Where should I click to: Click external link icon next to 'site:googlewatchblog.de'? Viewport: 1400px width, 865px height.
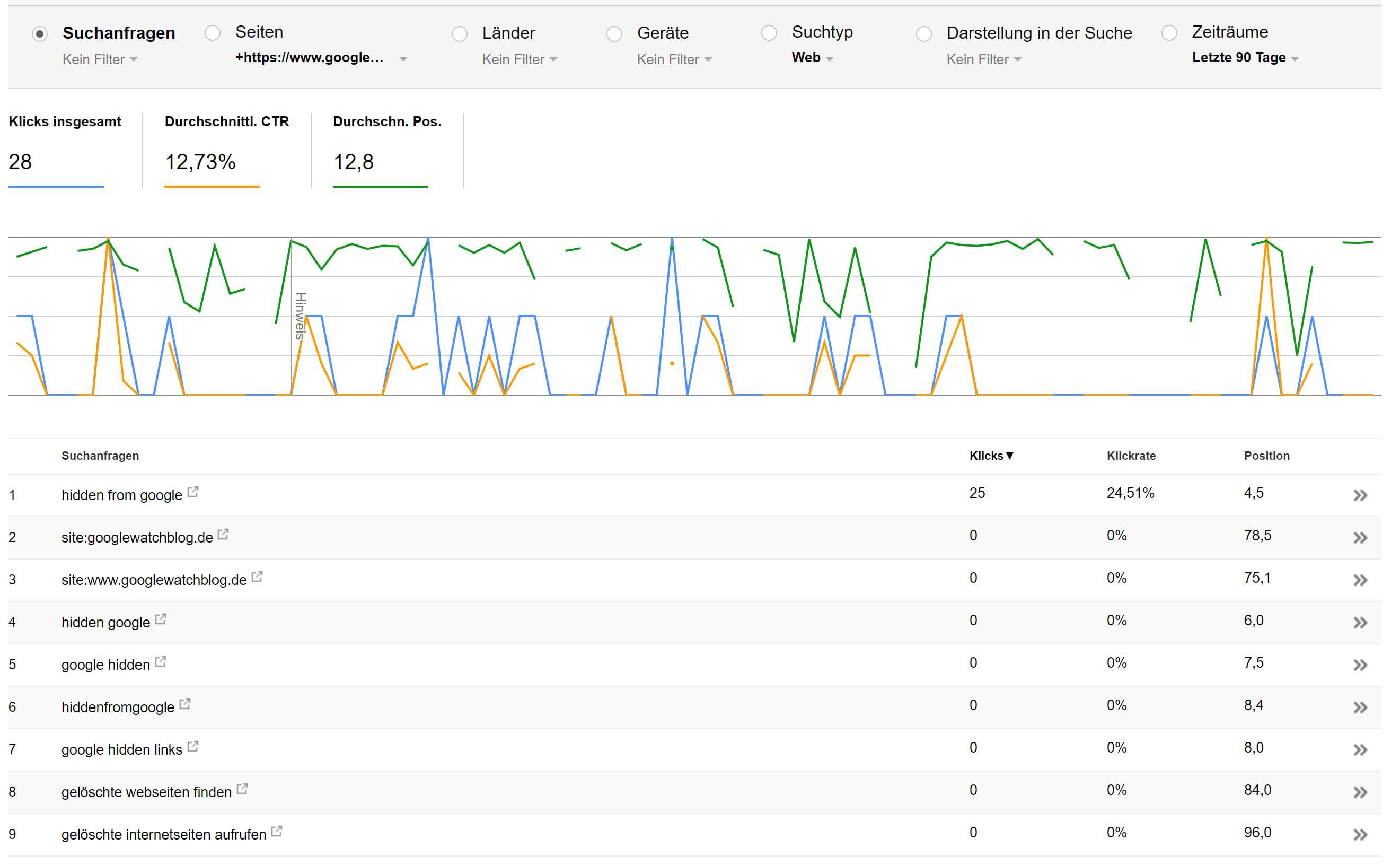tap(224, 535)
